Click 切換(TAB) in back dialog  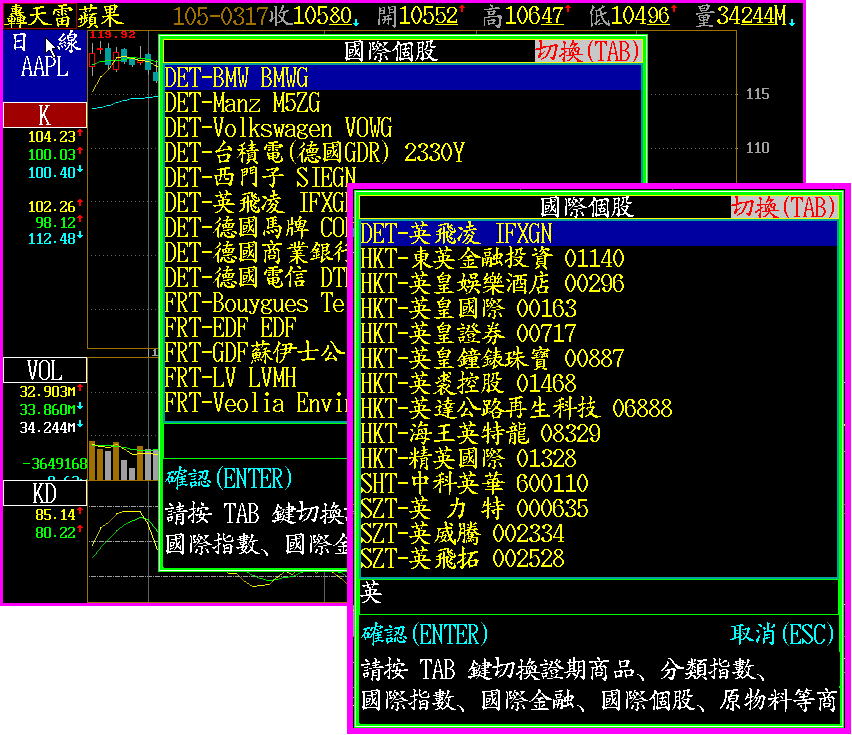click(588, 52)
